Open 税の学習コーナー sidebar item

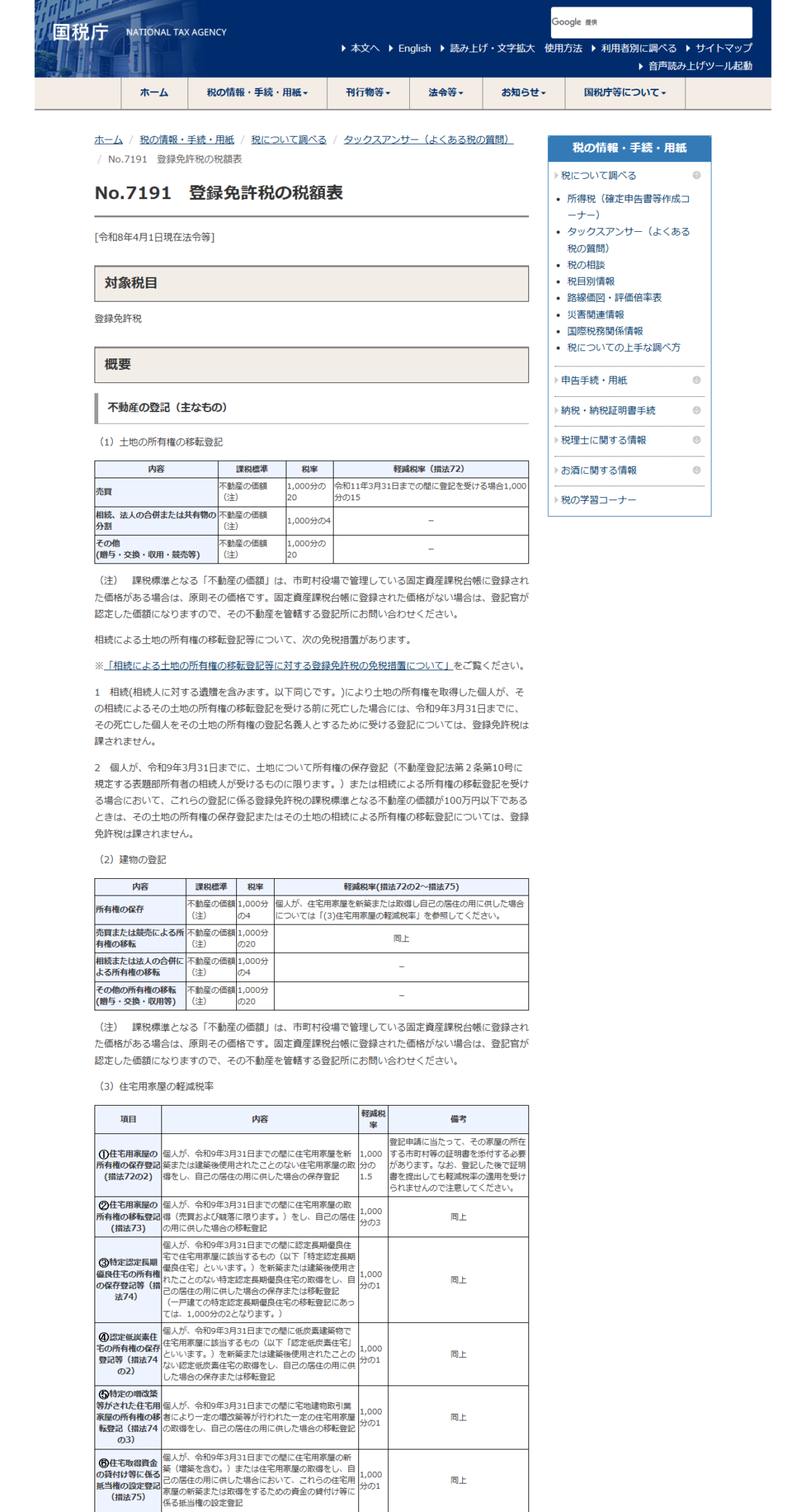click(598, 500)
